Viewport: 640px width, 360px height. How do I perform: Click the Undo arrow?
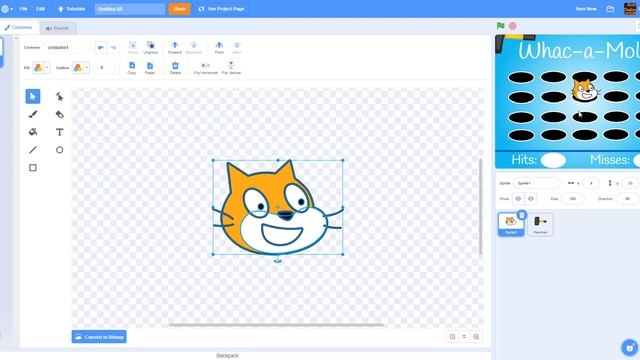coord(101,47)
